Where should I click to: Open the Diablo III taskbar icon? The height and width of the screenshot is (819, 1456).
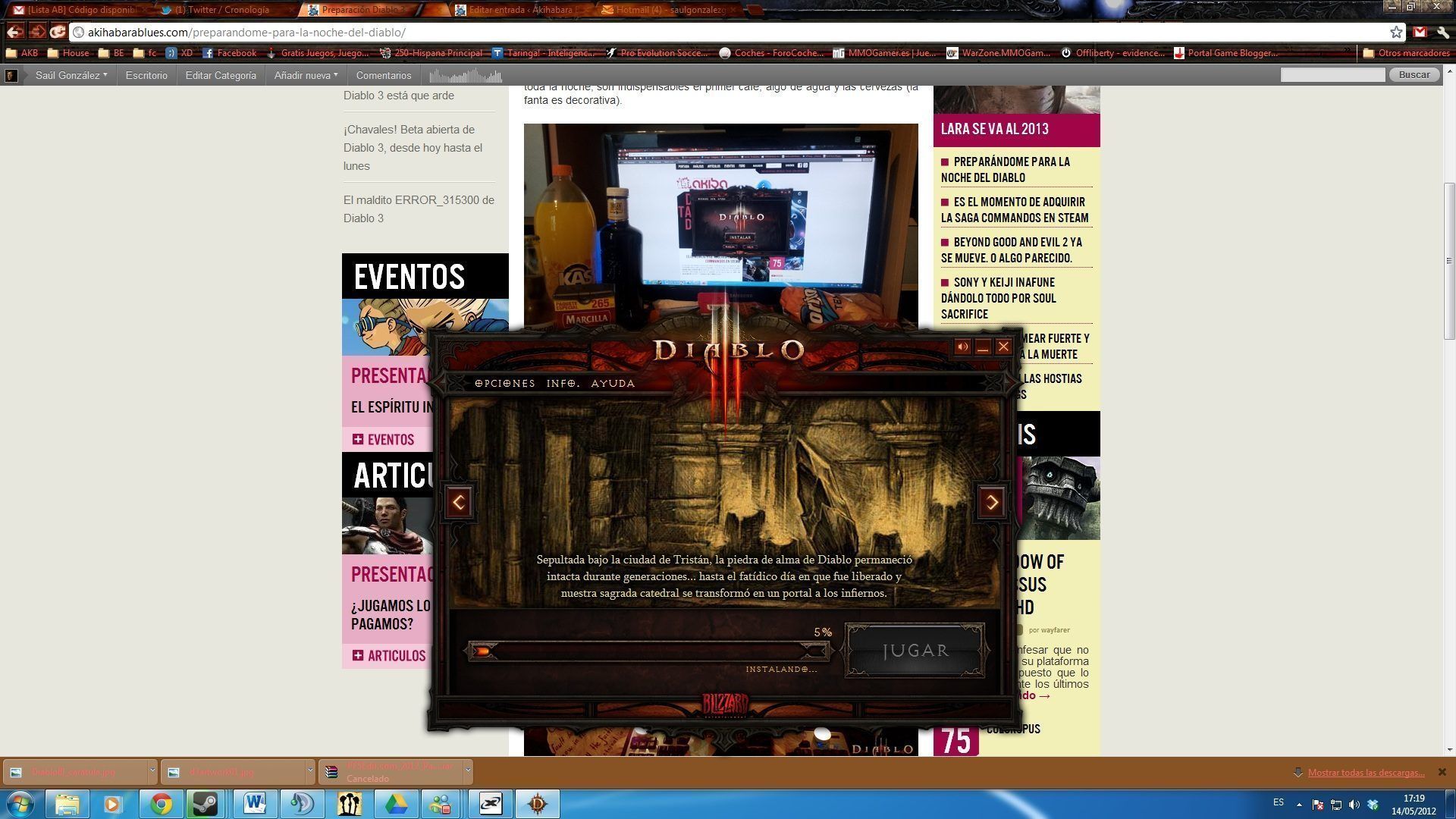tap(538, 804)
